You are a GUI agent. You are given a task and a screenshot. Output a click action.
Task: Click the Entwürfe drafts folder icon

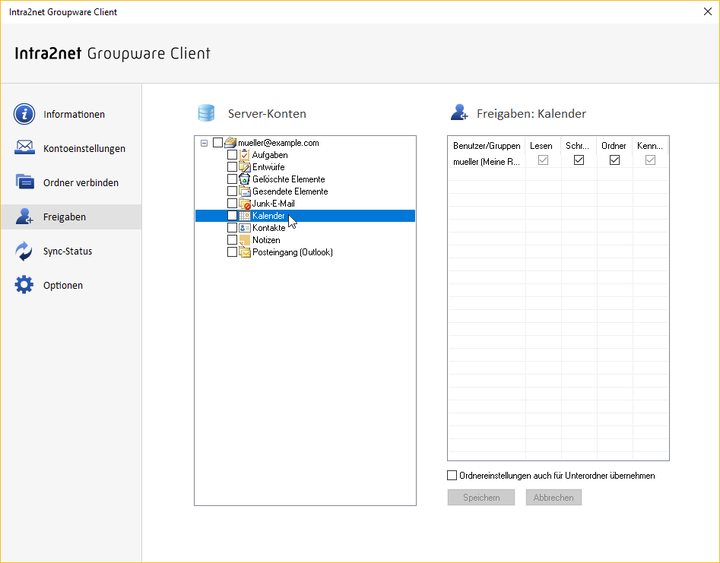245,167
